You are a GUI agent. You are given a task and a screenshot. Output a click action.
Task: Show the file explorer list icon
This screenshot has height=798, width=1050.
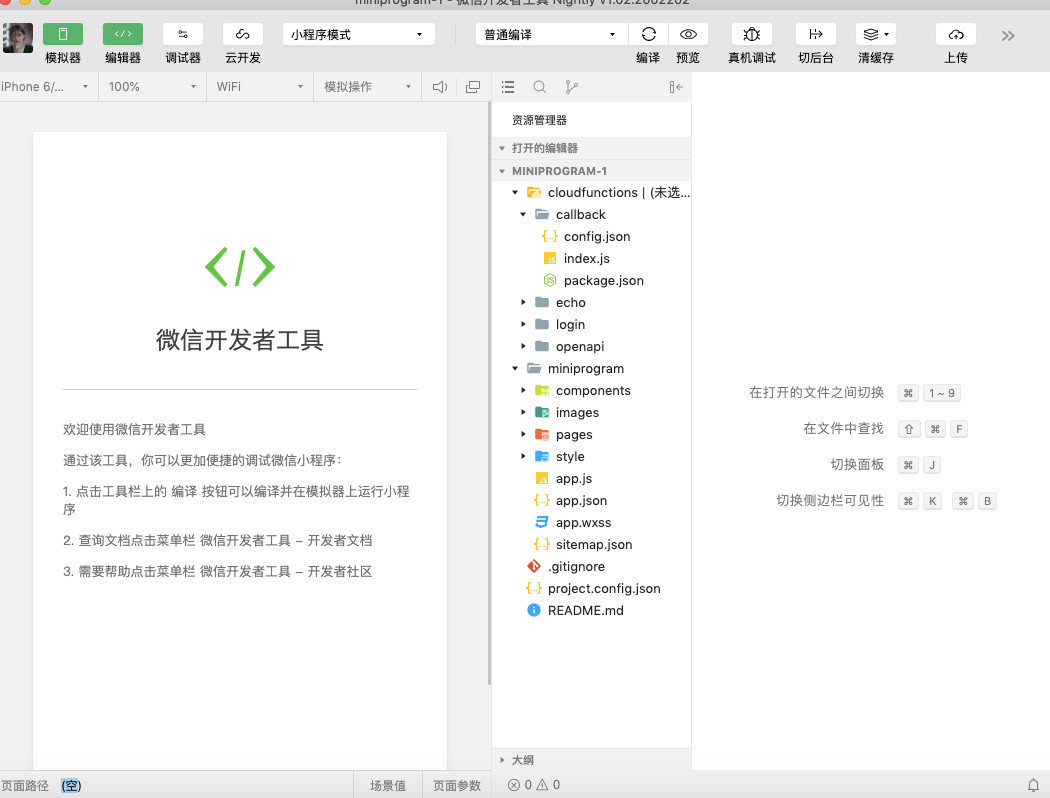508,87
